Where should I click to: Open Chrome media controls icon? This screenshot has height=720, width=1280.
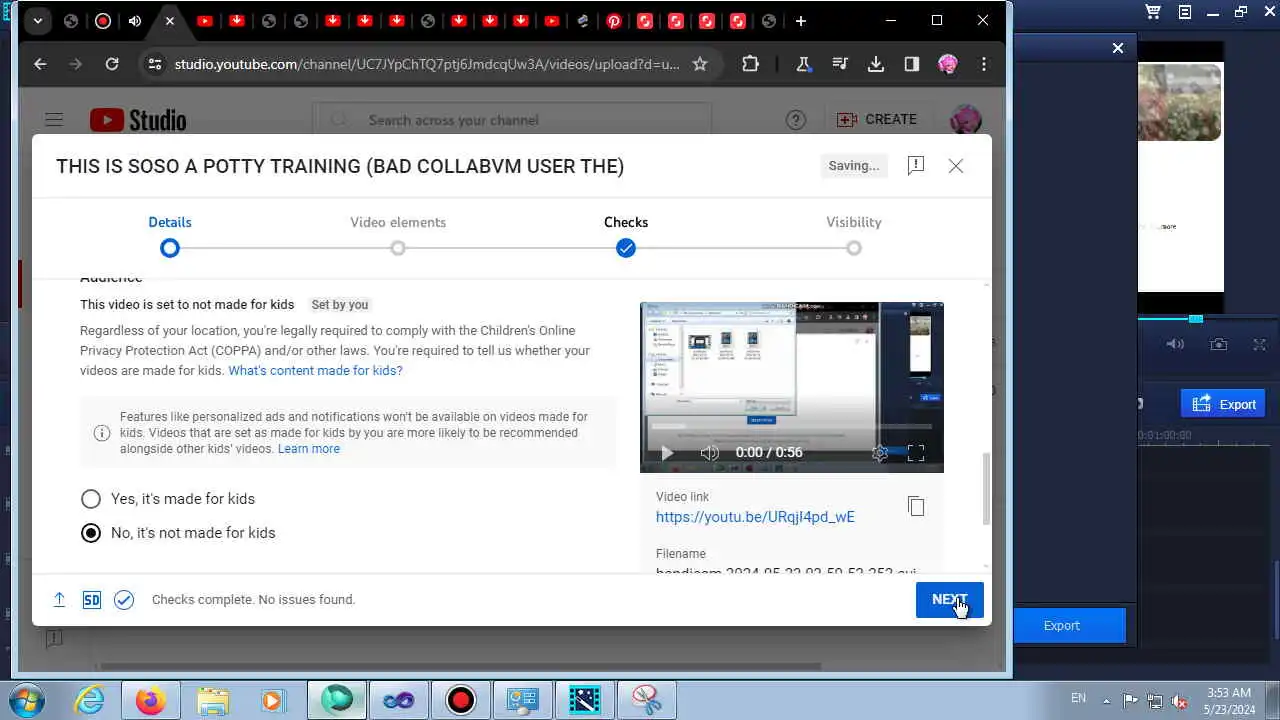(839, 64)
